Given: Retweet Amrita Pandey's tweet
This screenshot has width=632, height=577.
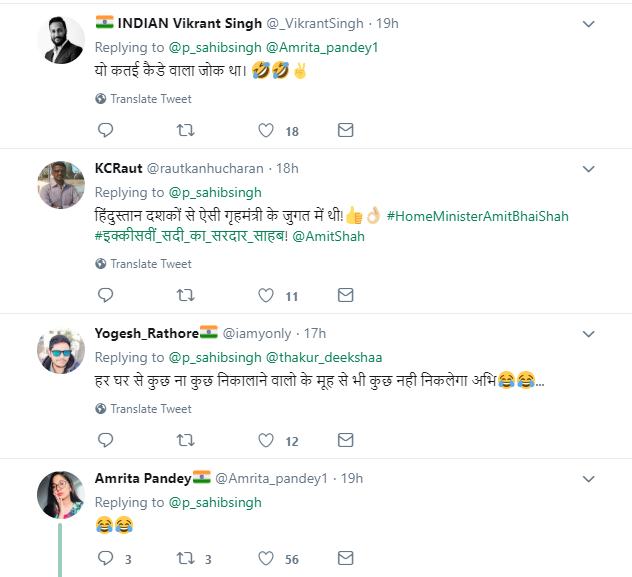Looking at the screenshot, I should pyautogui.click(x=185, y=560).
